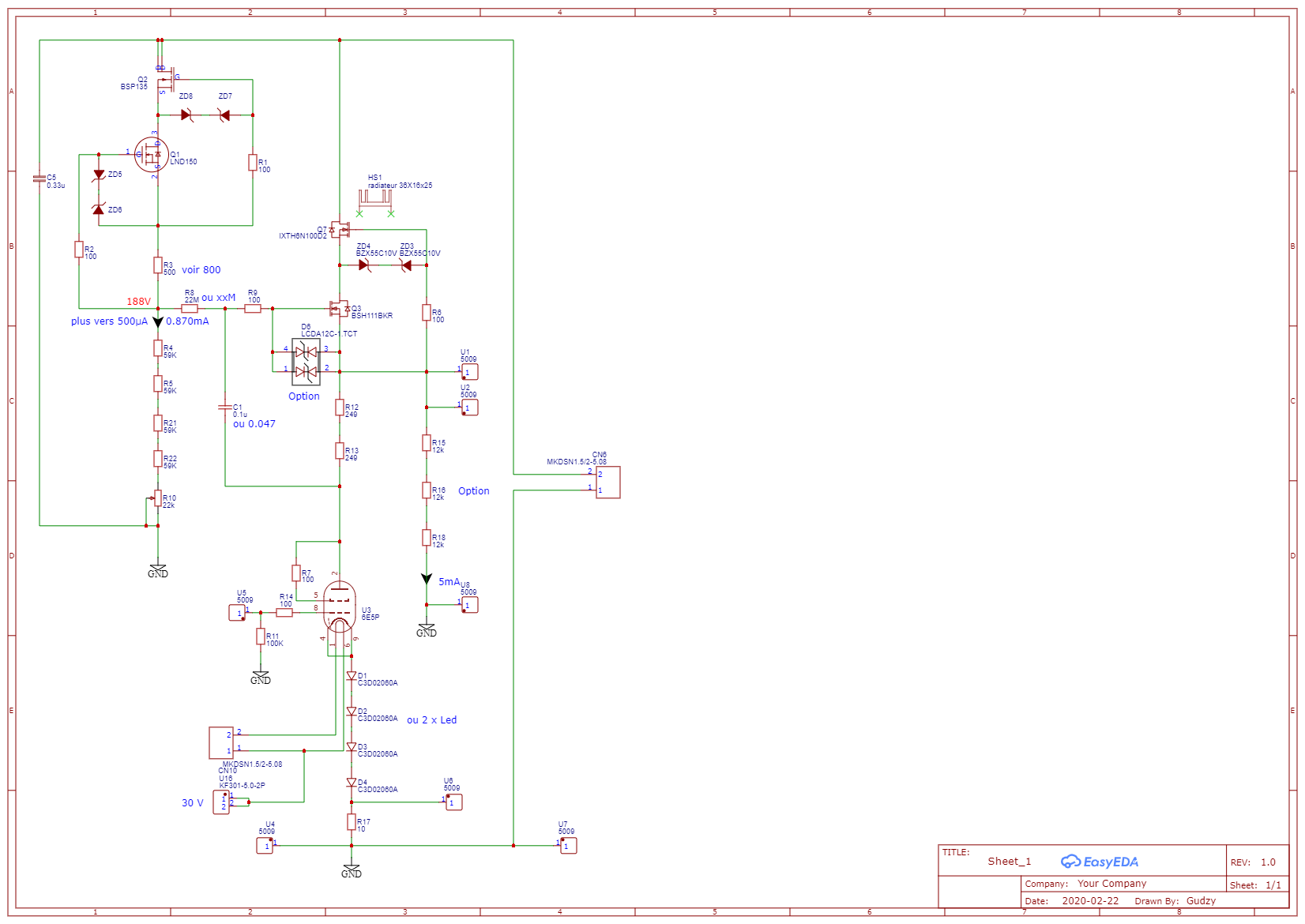Select the GND symbol below R10

[x=158, y=571]
